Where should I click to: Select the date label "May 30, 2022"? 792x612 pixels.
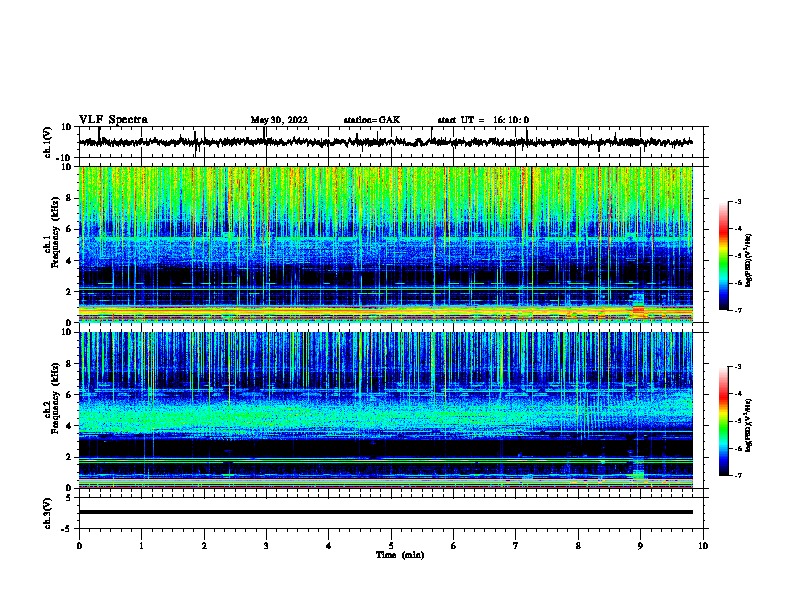[x=279, y=120]
